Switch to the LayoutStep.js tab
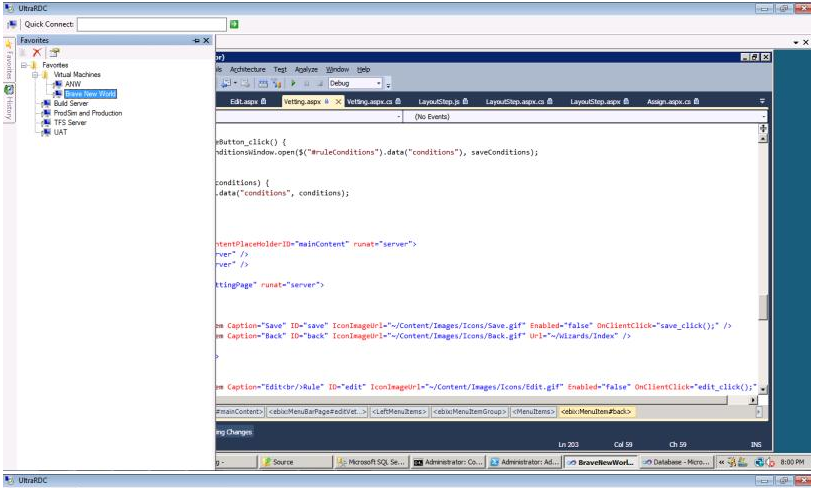The image size is (815, 488). 443,101
